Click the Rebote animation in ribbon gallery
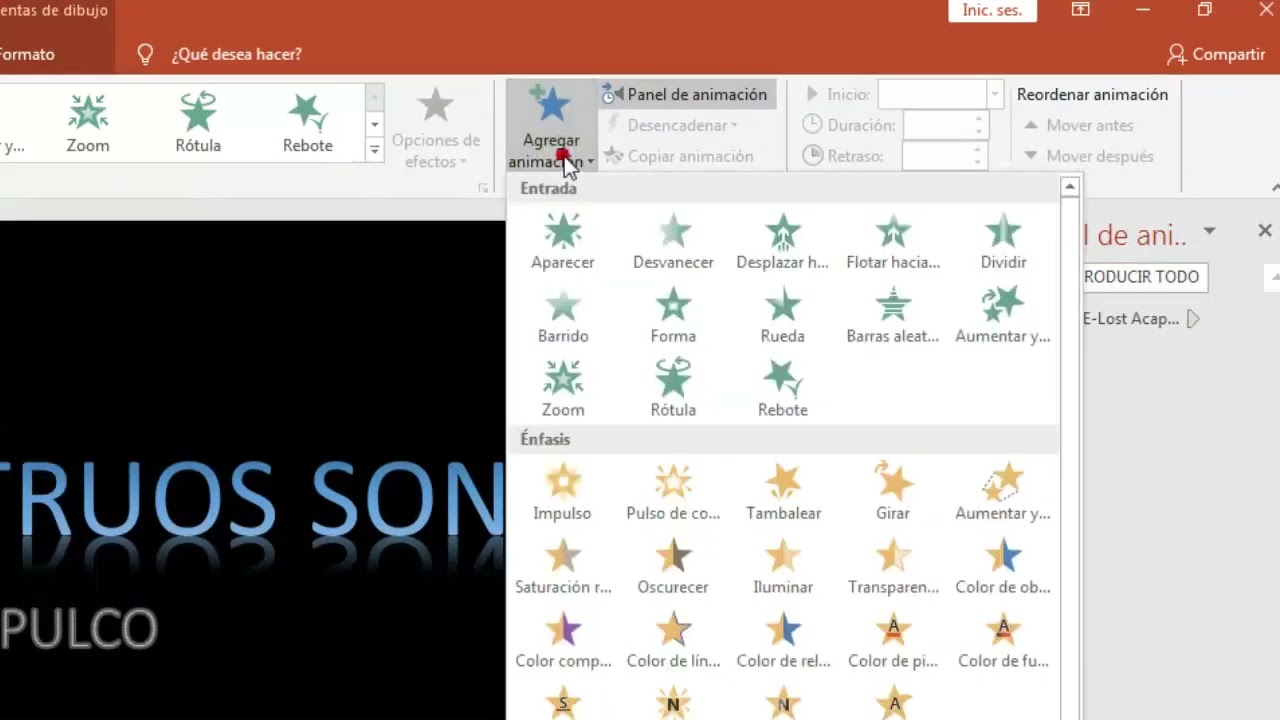This screenshot has height=720, width=1280. [308, 123]
